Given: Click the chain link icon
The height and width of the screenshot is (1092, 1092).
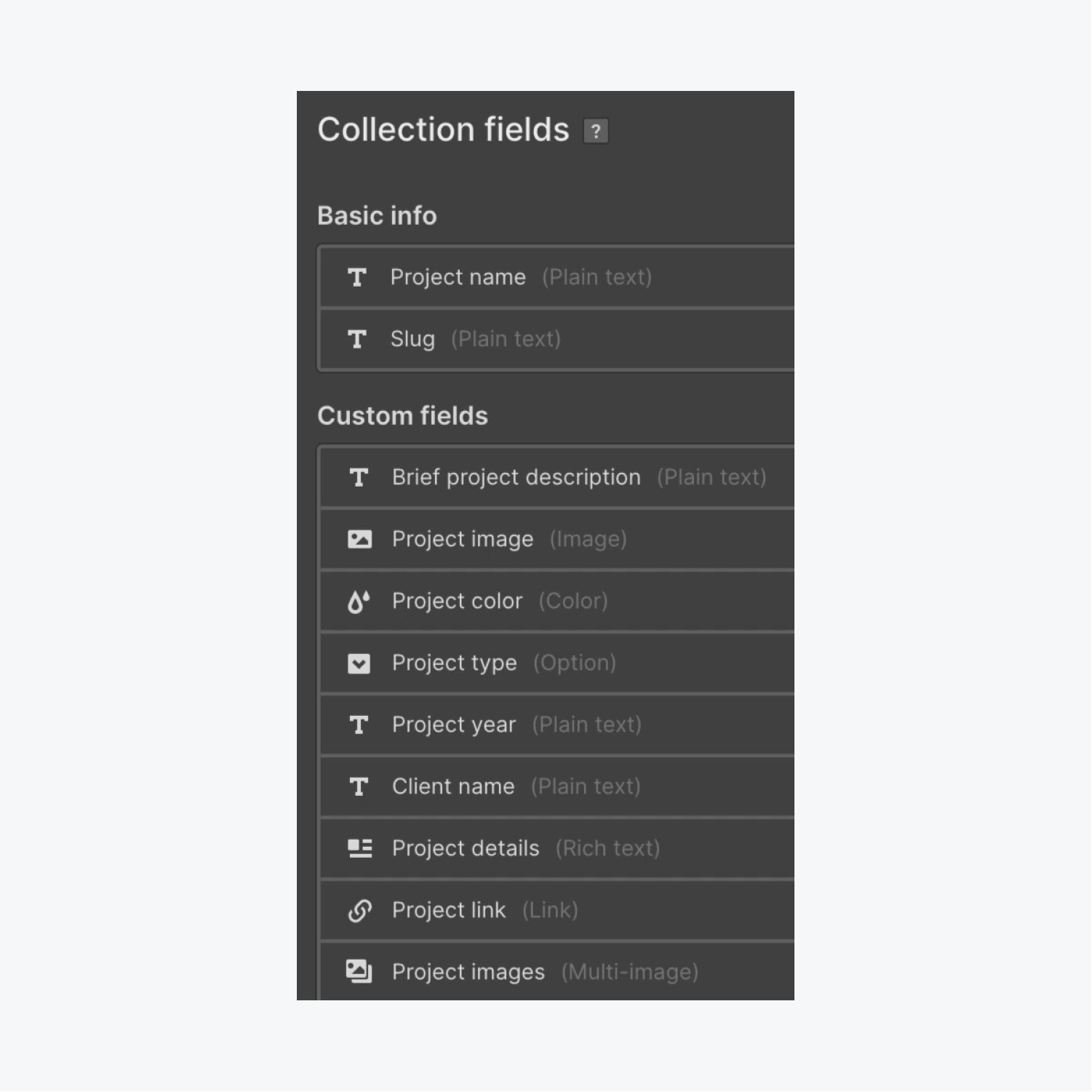Looking at the screenshot, I should coord(359,910).
